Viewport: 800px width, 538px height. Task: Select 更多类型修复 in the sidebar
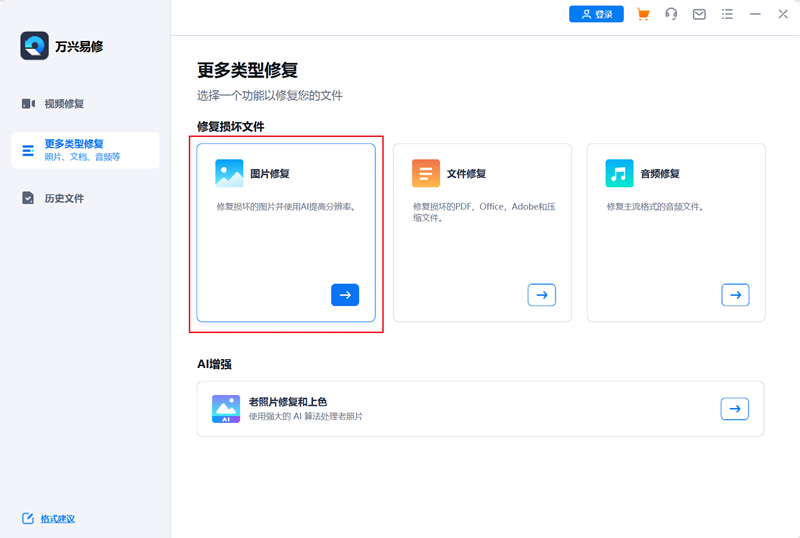85,150
